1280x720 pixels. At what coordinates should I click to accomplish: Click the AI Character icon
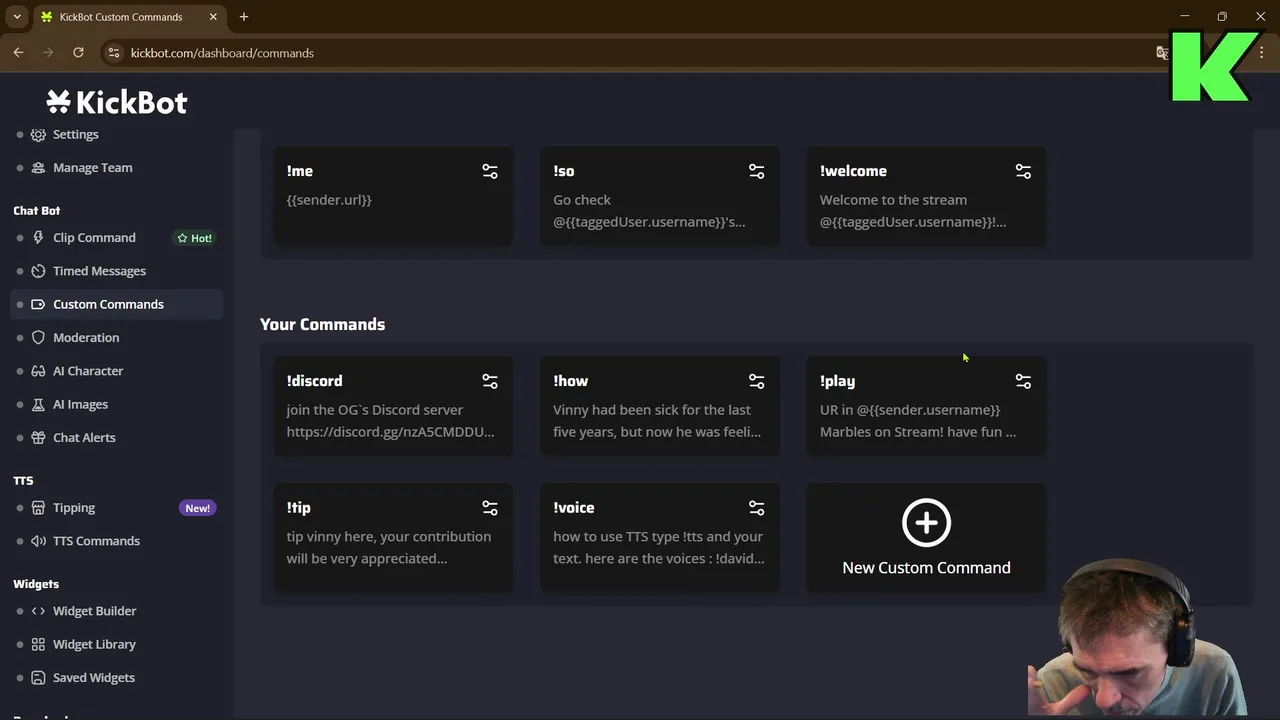click(38, 371)
